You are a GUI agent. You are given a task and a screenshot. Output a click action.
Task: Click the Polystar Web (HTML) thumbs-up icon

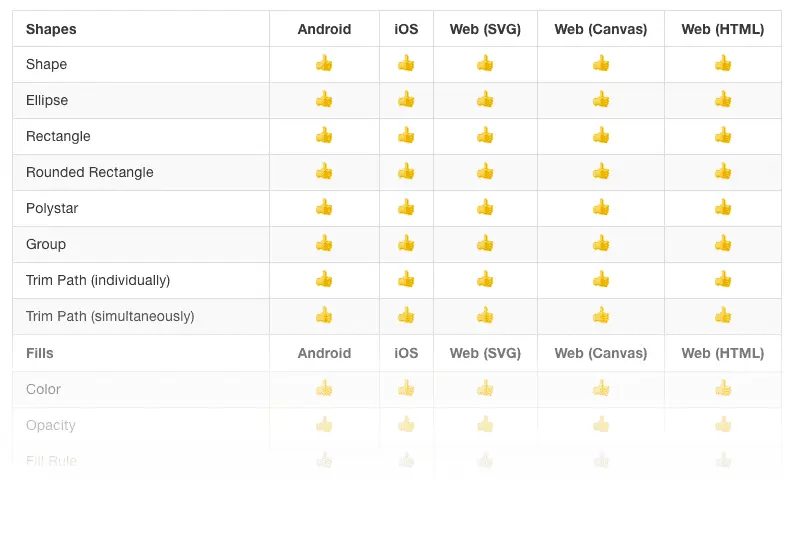pyautogui.click(x=723, y=208)
